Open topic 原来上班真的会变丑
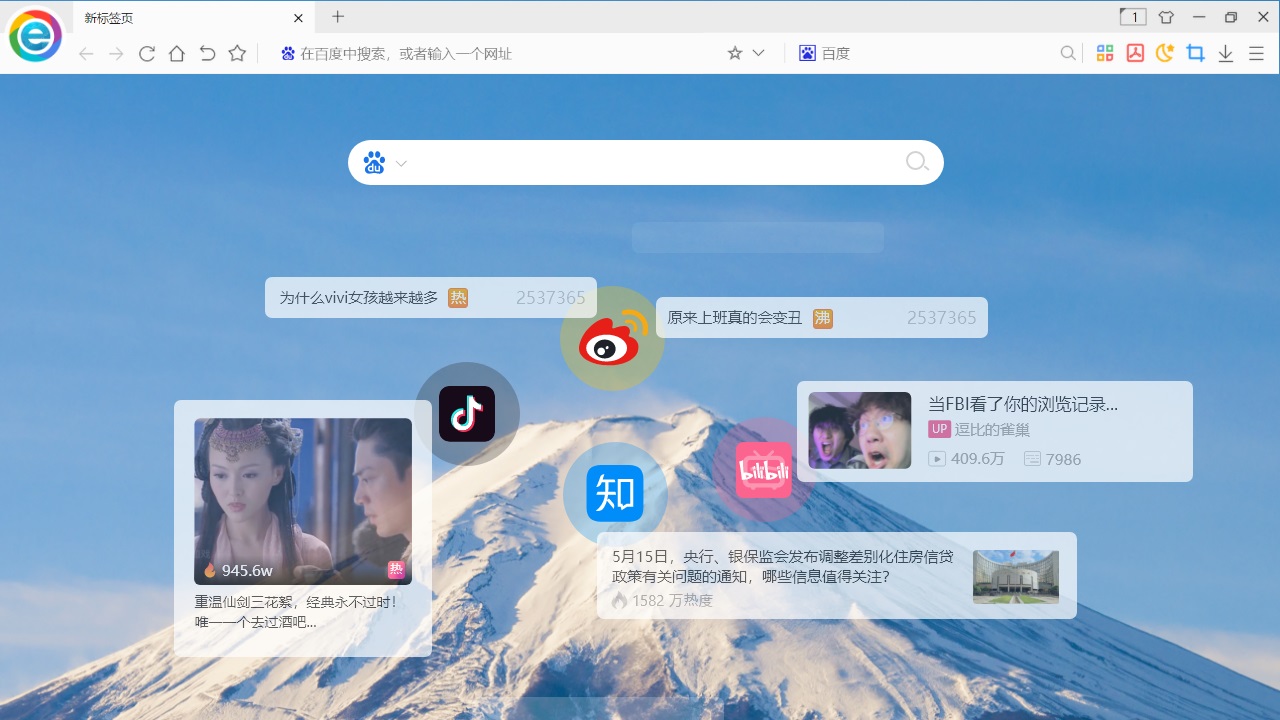Viewport: 1280px width, 720px height. 735,318
